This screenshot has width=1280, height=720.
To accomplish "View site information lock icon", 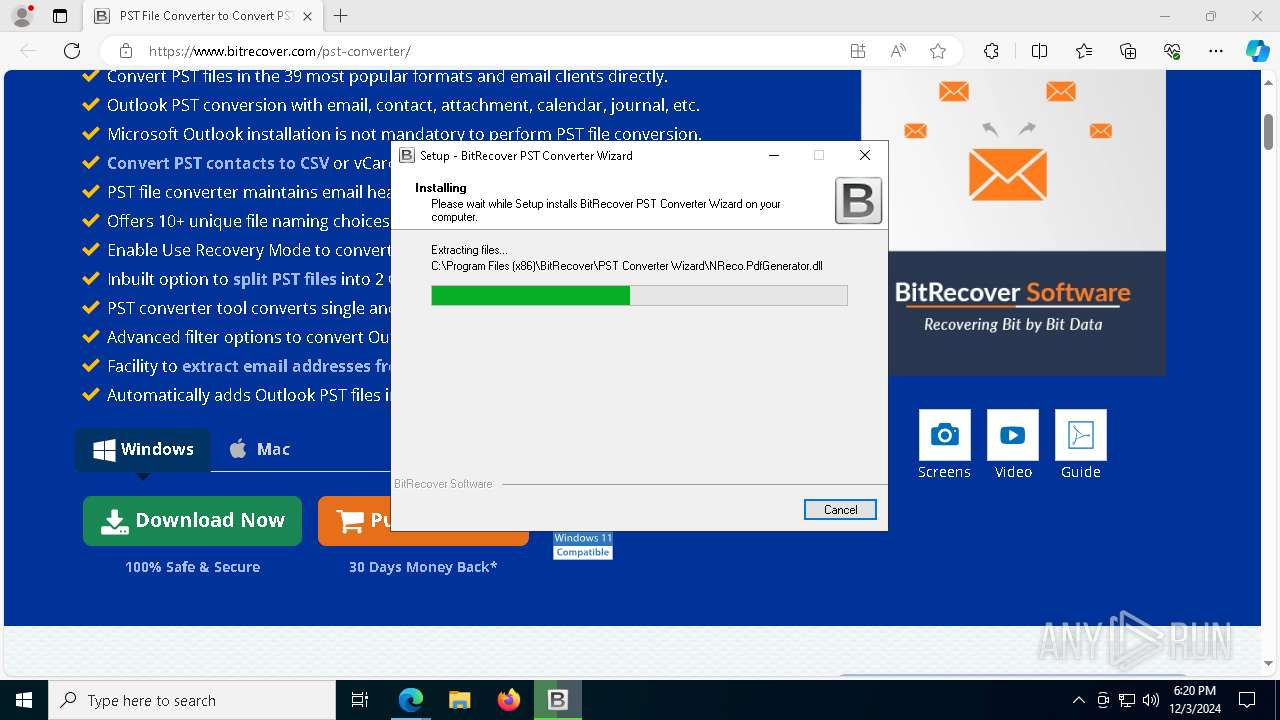I will (x=126, y=51).
